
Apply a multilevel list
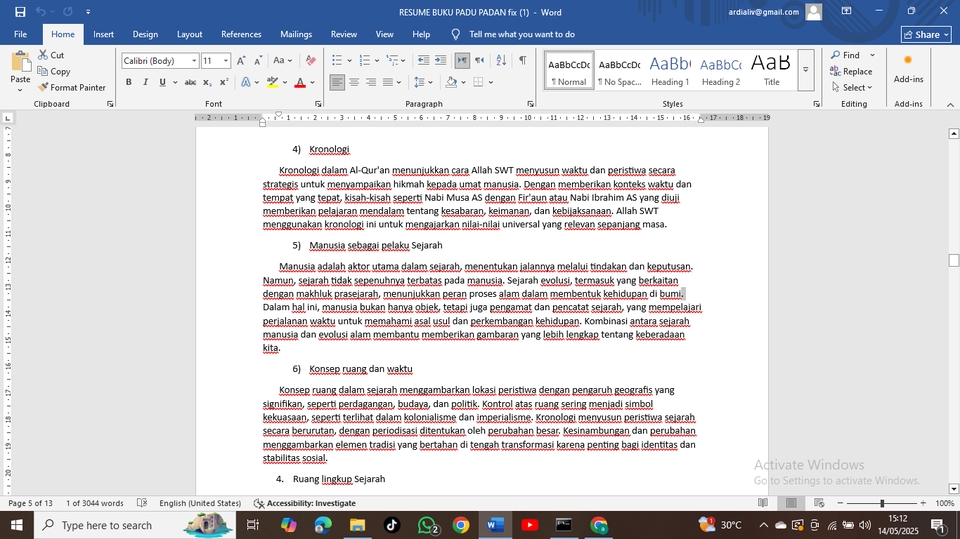[x=392, y=60]
